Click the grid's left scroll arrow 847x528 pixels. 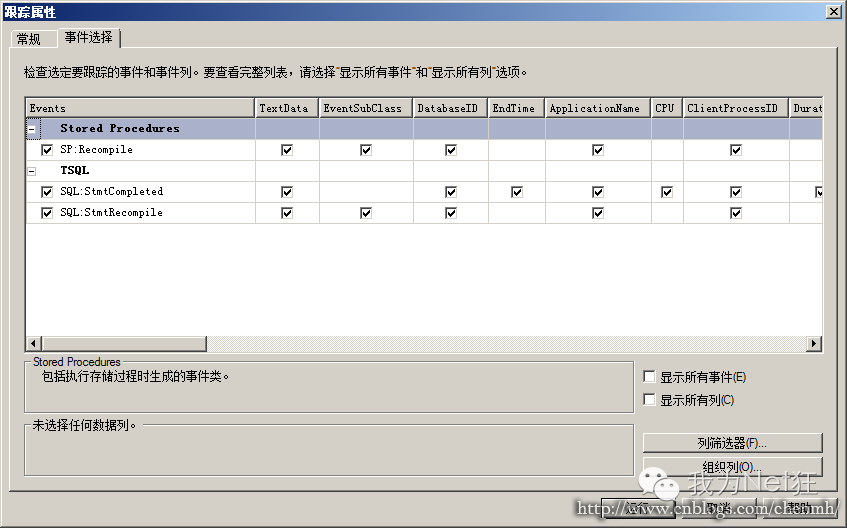point(34,343)
